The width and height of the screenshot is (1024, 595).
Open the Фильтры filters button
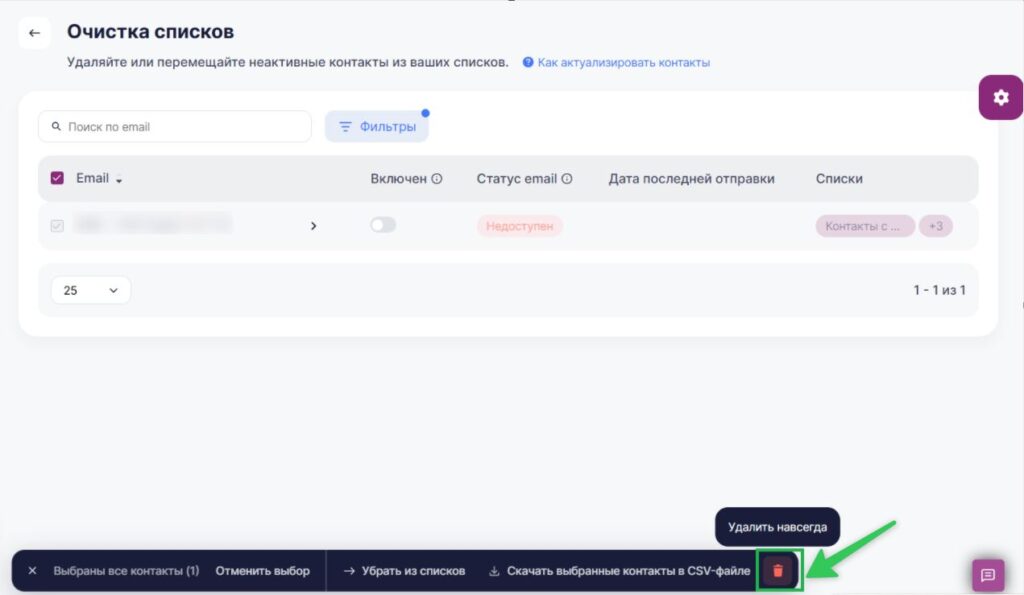pyautogui.click(x=377, y=127)
